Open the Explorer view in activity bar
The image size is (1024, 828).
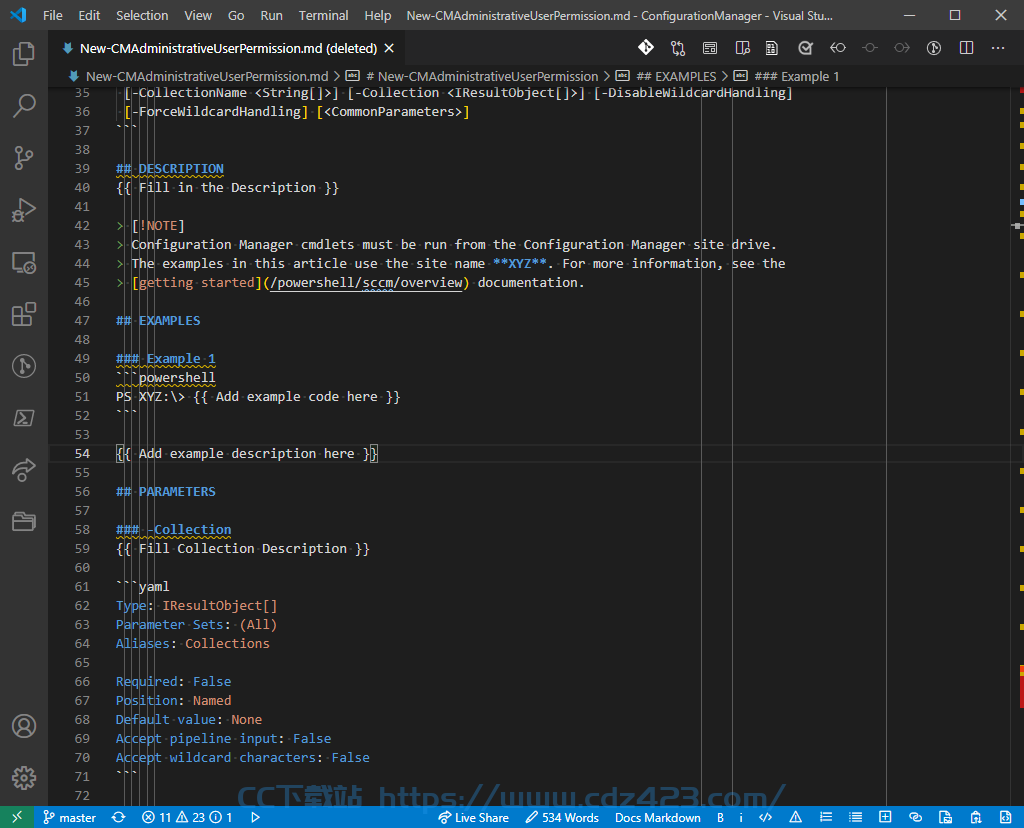pos(24,54)
